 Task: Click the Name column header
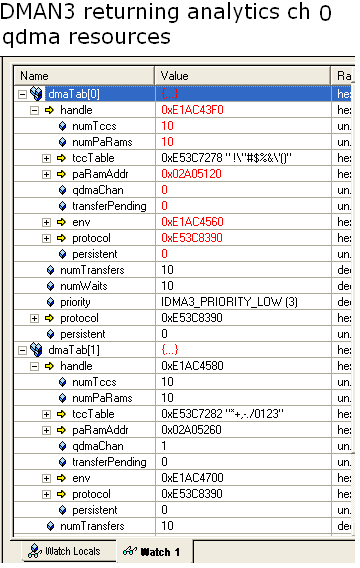click(x=84, y=76)
